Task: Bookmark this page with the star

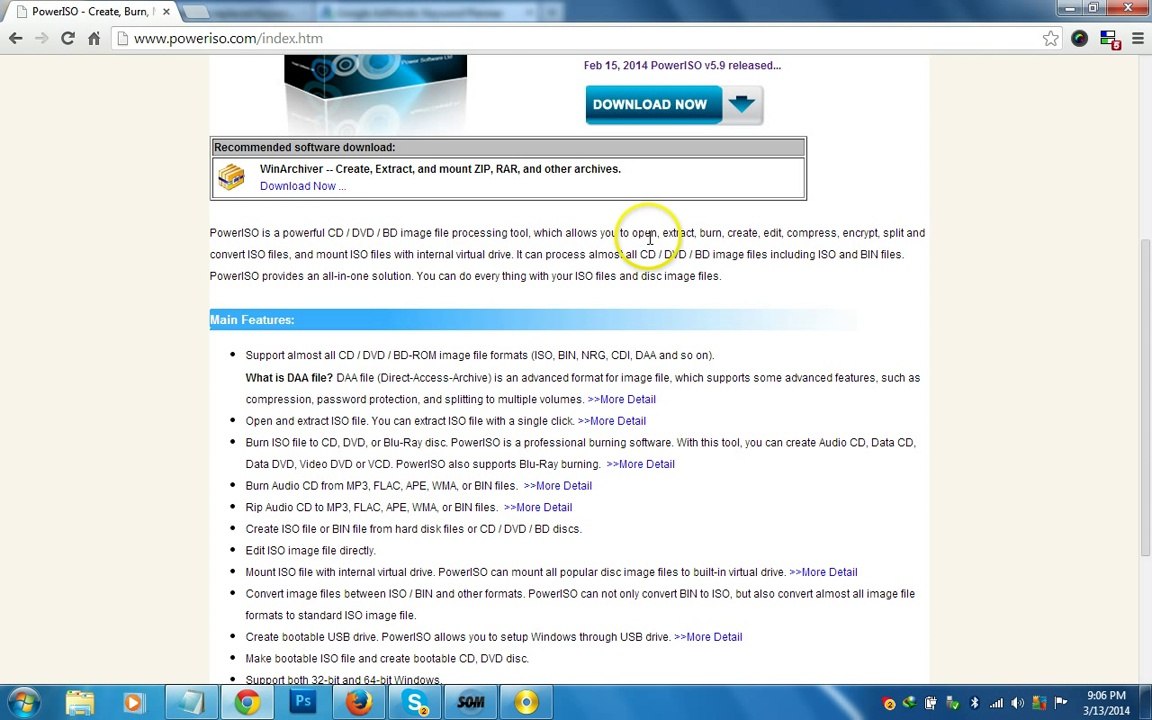Action: coord(1051,39)
